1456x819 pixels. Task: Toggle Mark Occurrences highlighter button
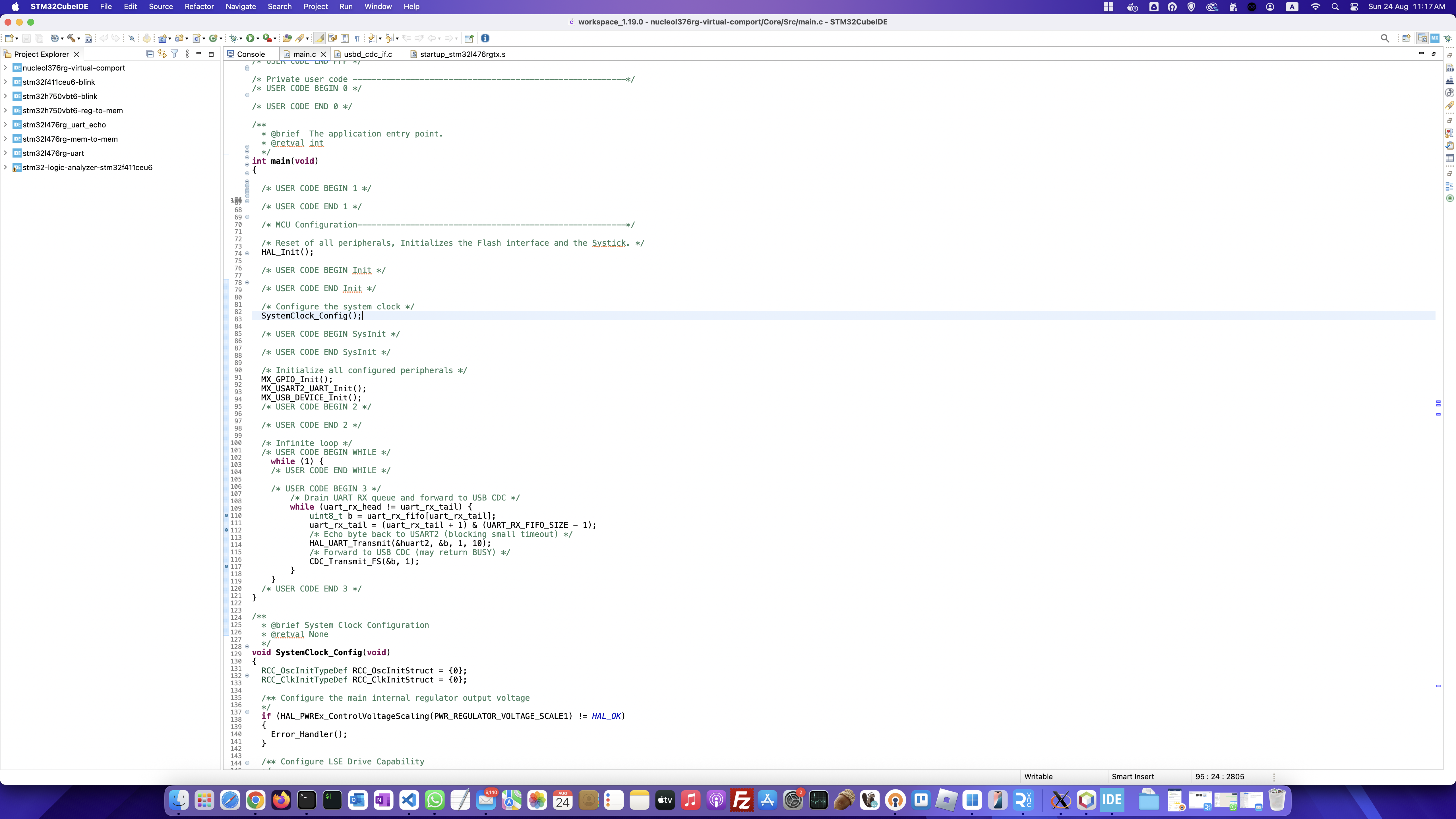pos(319,38)
